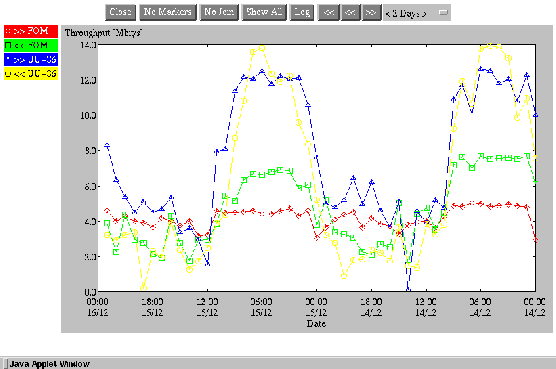Toggle the green ROM legend entry
Image resolution: width=556 pixels, height=369 pixels.
(x=31, y=45)
